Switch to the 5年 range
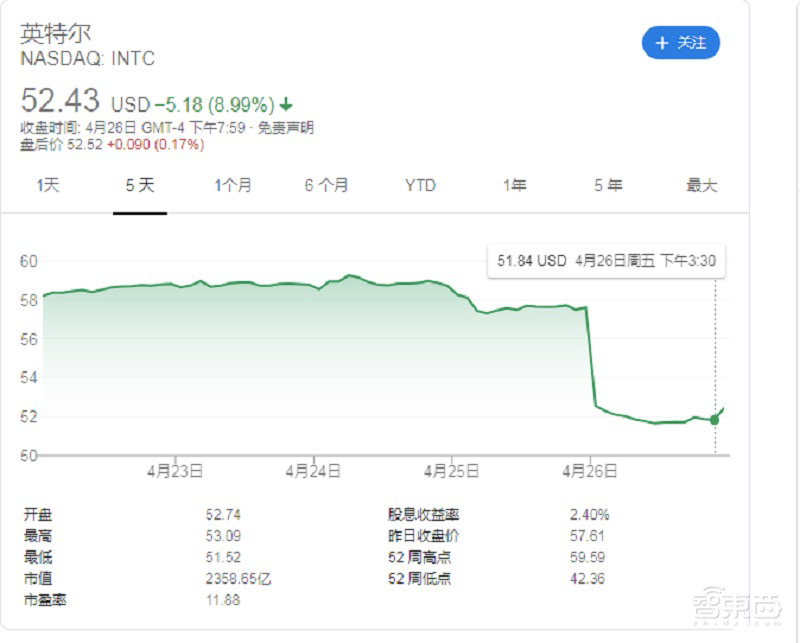 pyautogui.click(x=607, y=186)
